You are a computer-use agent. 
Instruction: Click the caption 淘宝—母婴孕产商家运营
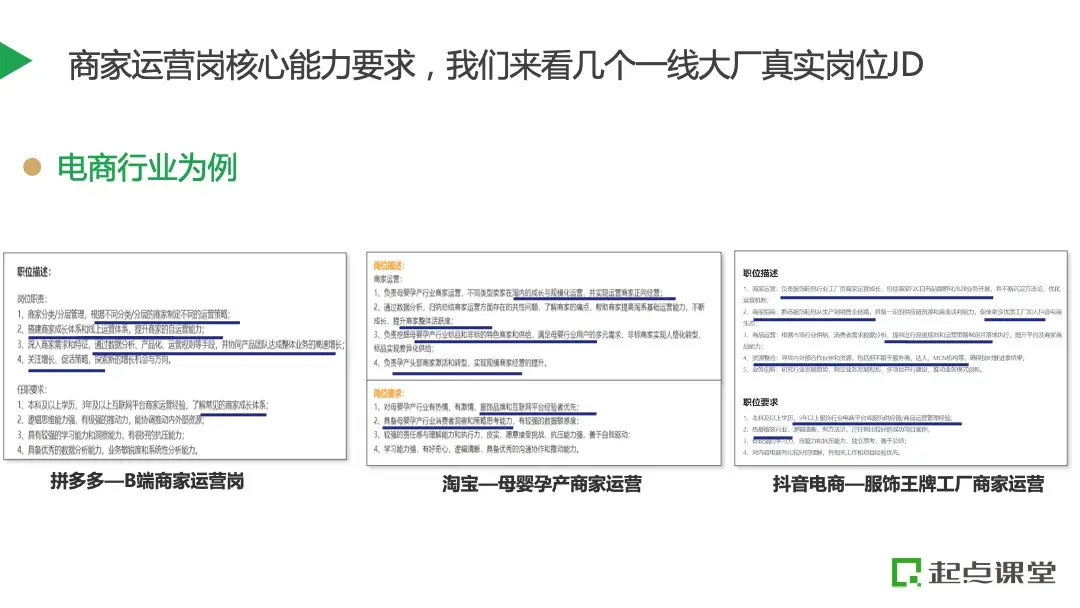pyautogui.click(x=542, y=484)
